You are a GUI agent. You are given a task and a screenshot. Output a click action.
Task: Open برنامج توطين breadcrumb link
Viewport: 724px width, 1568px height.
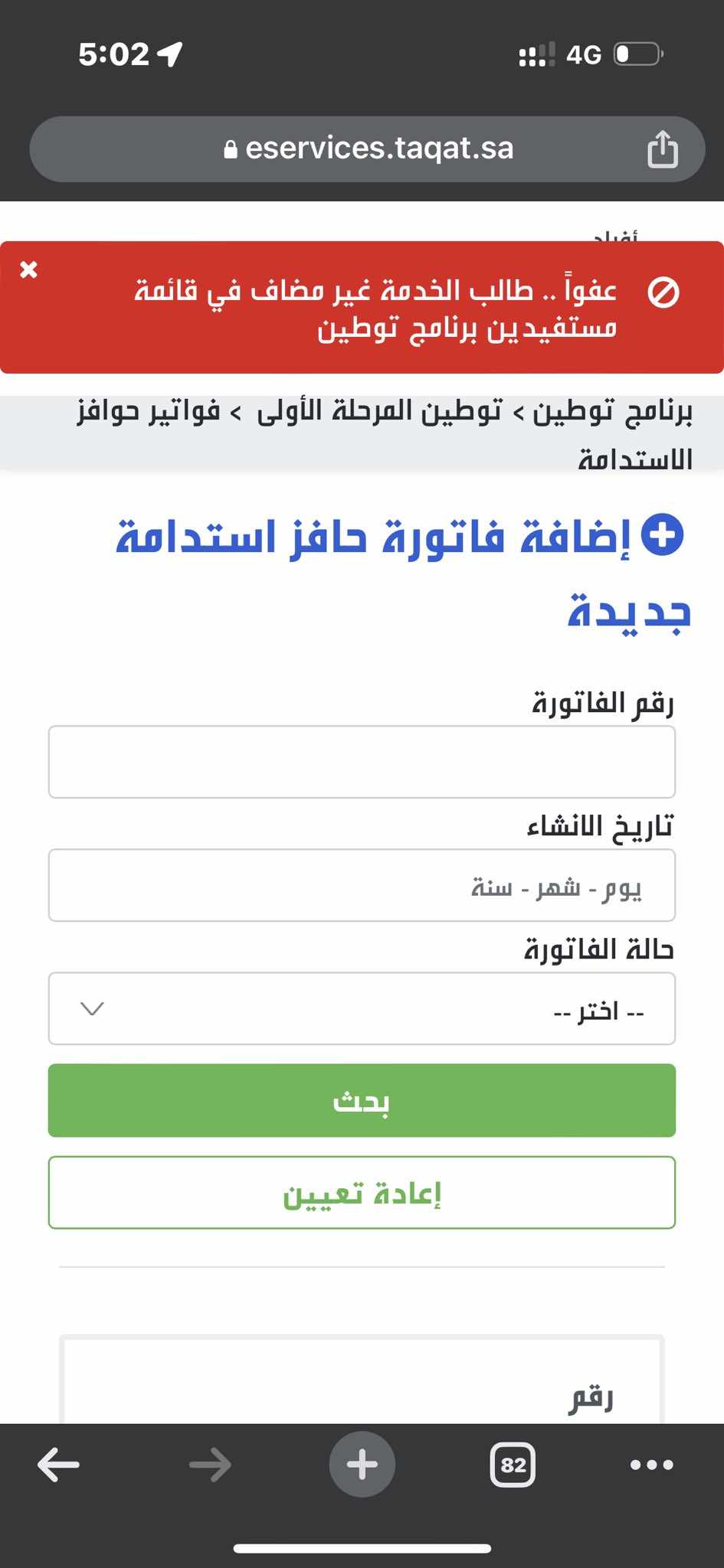(614, 412)
